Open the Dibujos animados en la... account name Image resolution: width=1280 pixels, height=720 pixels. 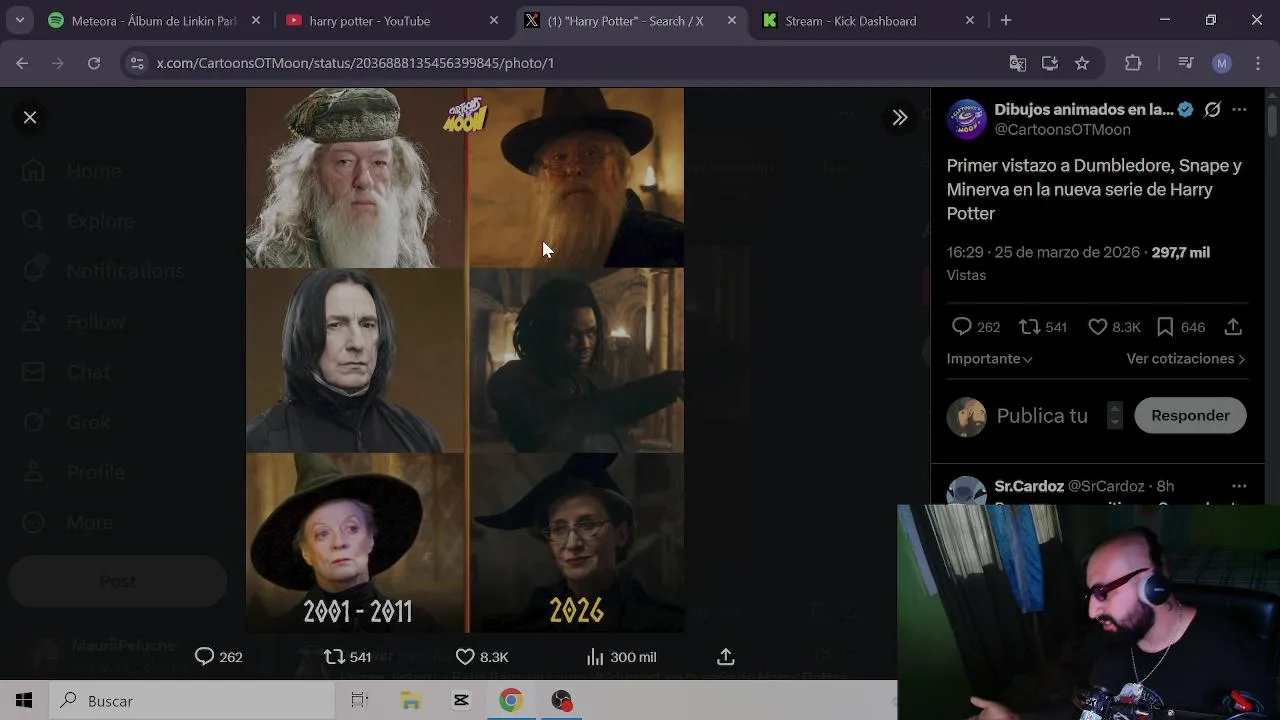point(1083,109)
